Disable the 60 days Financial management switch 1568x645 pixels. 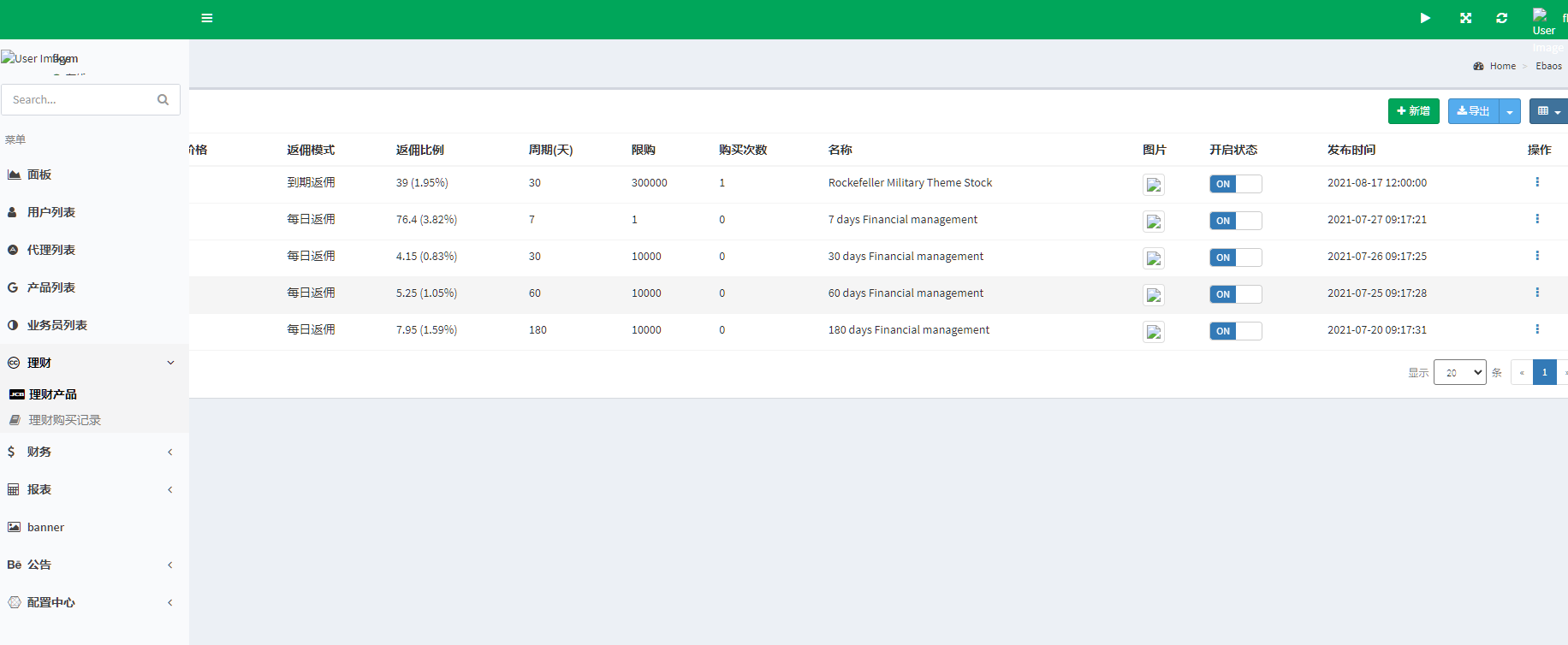click(x=1235, y=294)
